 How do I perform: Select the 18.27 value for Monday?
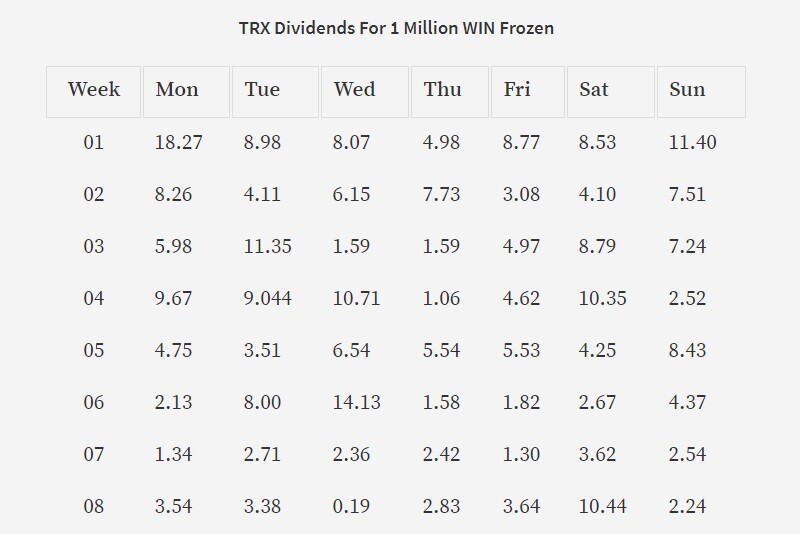pyautogui.click(x=179, y=142)
